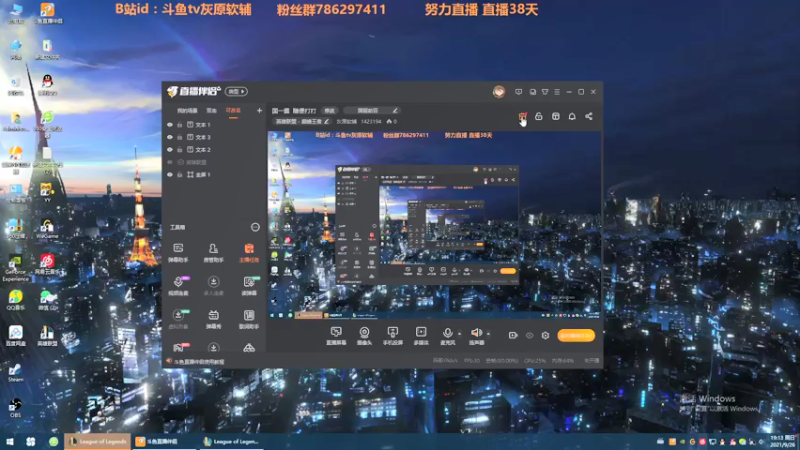Viewport: 800px width, 450px height.
Task: Hide the 文本 1 source layer
Action: [x=170, y=124]
